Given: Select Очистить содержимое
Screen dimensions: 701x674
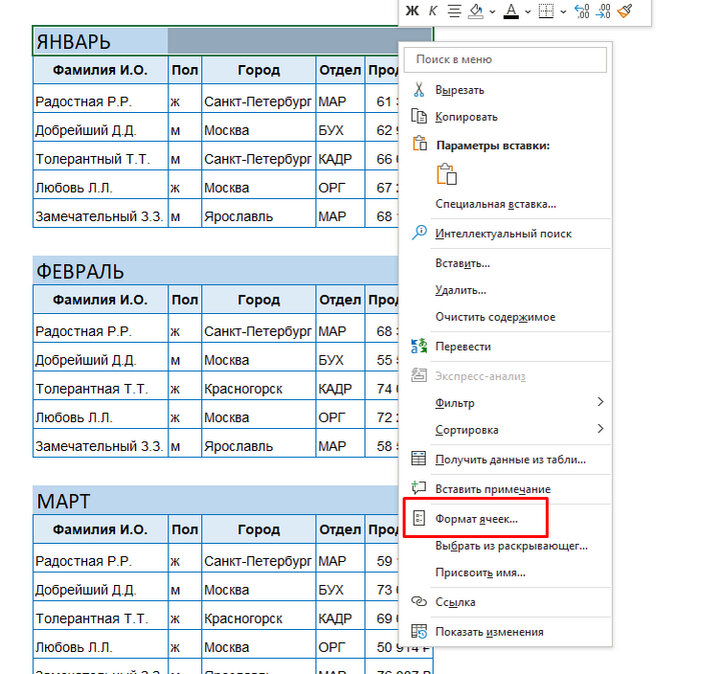Looking at the screenshot, I should [x=495, y=317].
